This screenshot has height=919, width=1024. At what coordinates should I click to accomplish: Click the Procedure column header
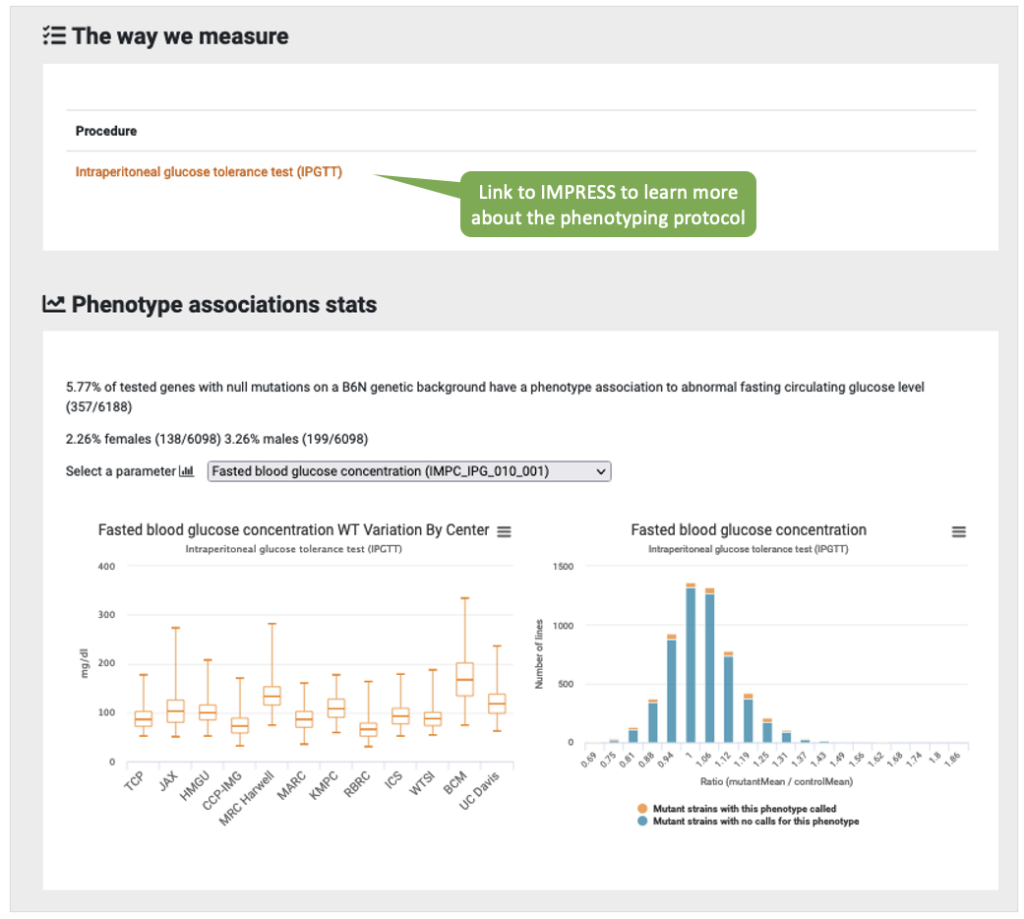point(106,131)
